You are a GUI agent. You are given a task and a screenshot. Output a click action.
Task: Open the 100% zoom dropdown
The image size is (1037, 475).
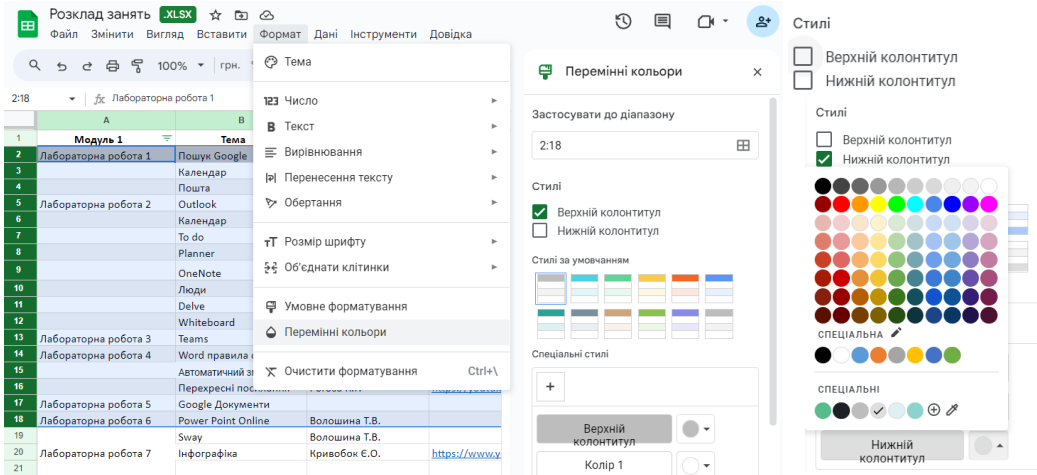pyautogui.click(x=180, y=66)
